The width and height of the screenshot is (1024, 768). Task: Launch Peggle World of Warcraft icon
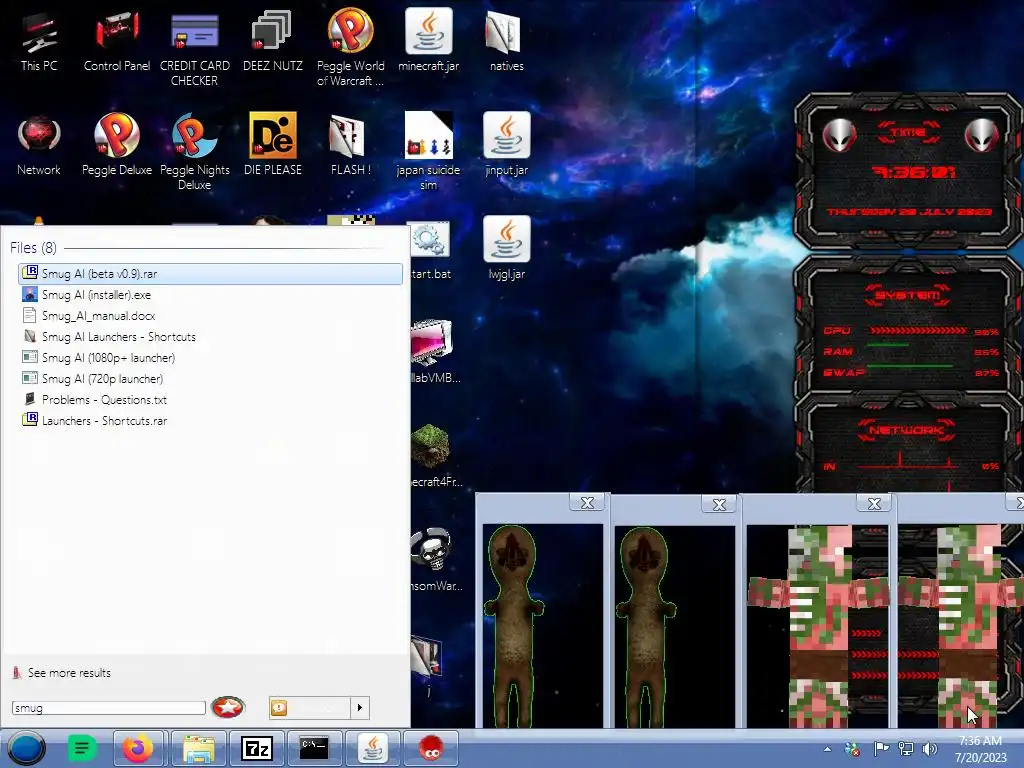coord(350,48)
